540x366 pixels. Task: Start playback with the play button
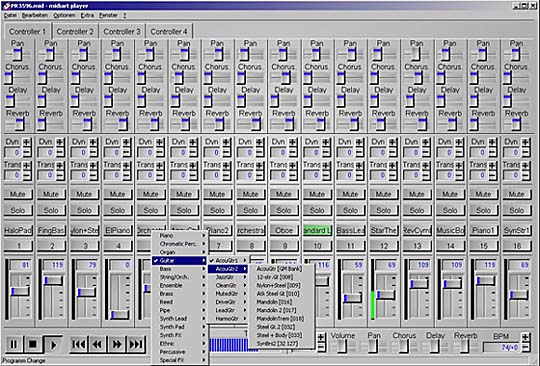53,344
